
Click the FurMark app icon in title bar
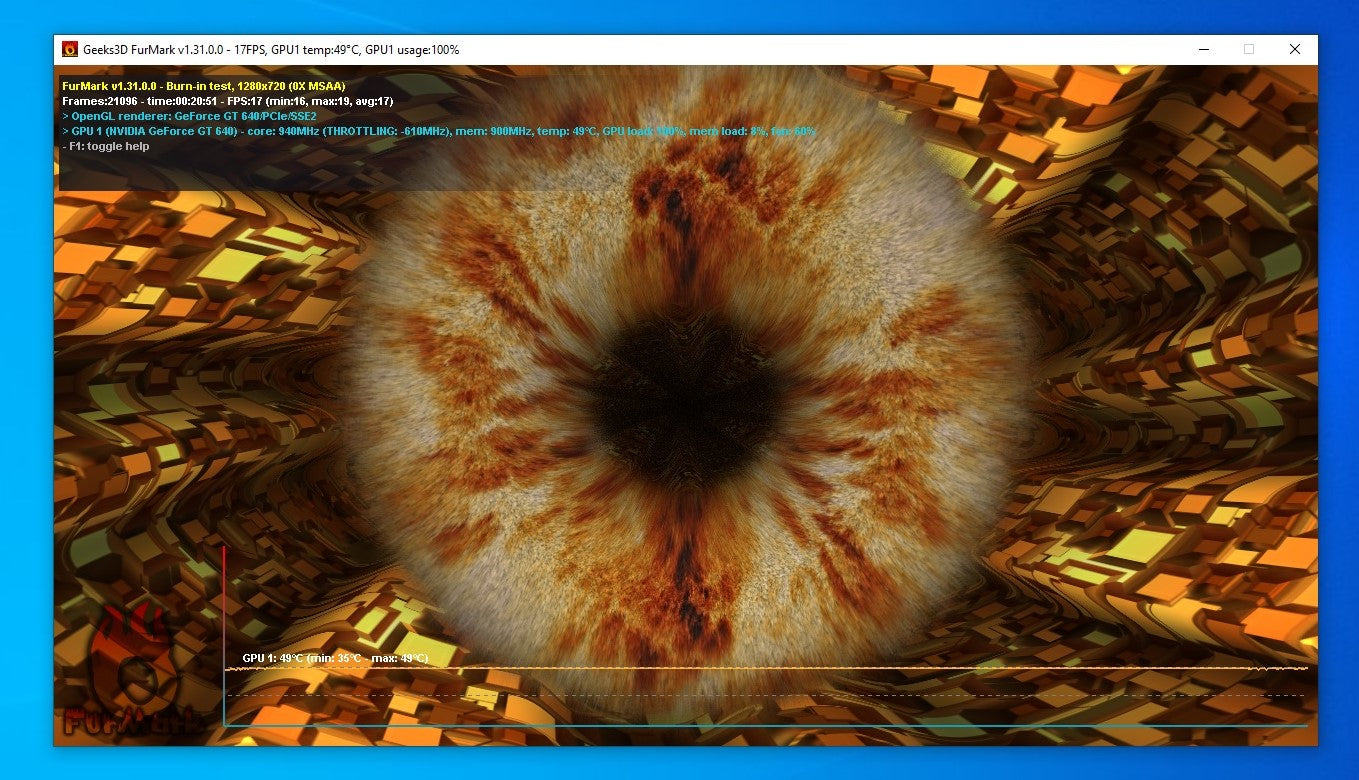(68, 48)
